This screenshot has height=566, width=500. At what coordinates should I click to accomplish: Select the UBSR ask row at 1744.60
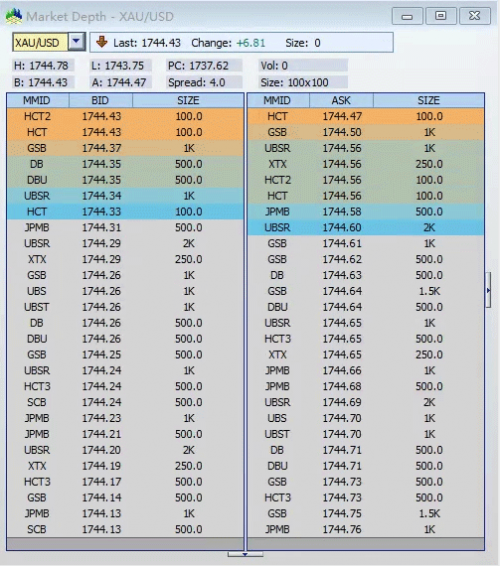coord(366,227)
